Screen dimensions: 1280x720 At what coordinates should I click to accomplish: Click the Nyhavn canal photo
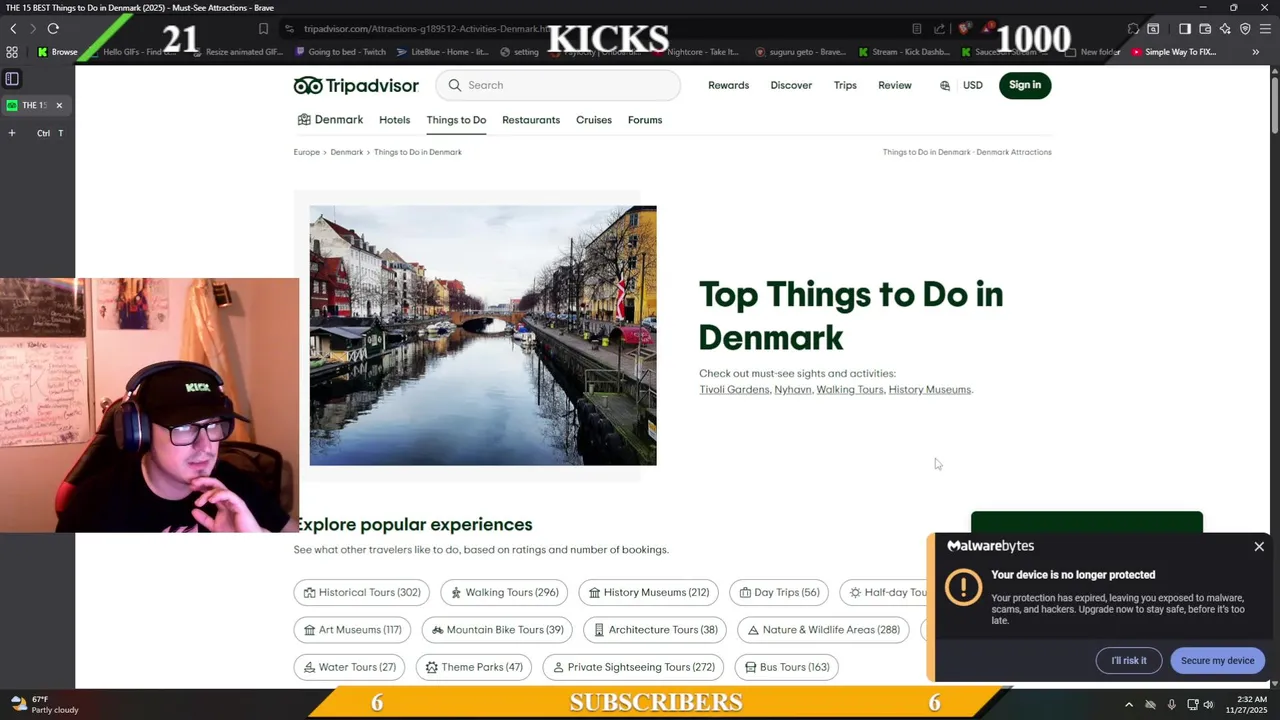483,335
